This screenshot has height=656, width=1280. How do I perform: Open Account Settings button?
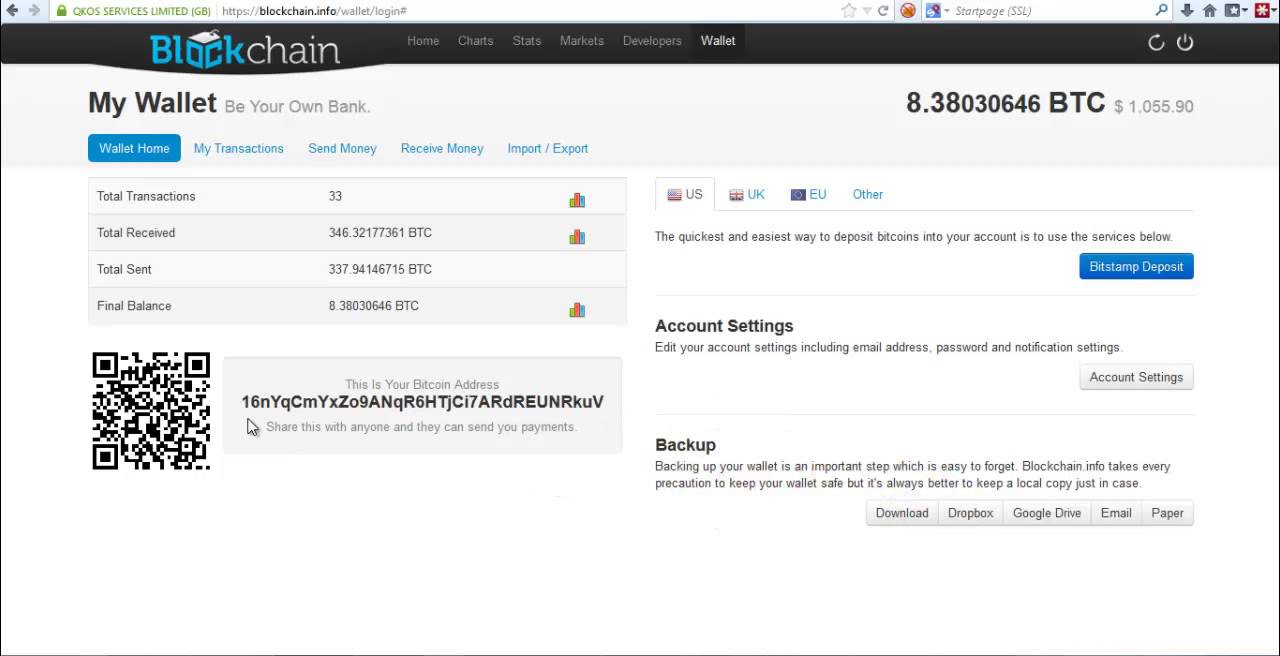point(1136,377)
